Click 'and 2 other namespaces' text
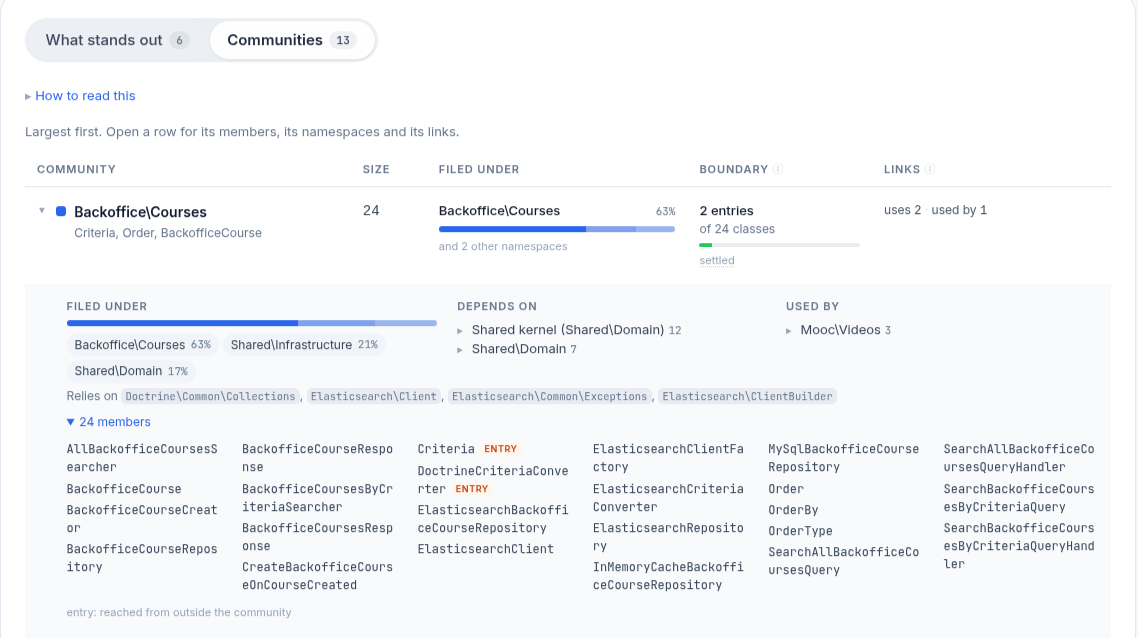1138x638 pixels. pos(503,246)
